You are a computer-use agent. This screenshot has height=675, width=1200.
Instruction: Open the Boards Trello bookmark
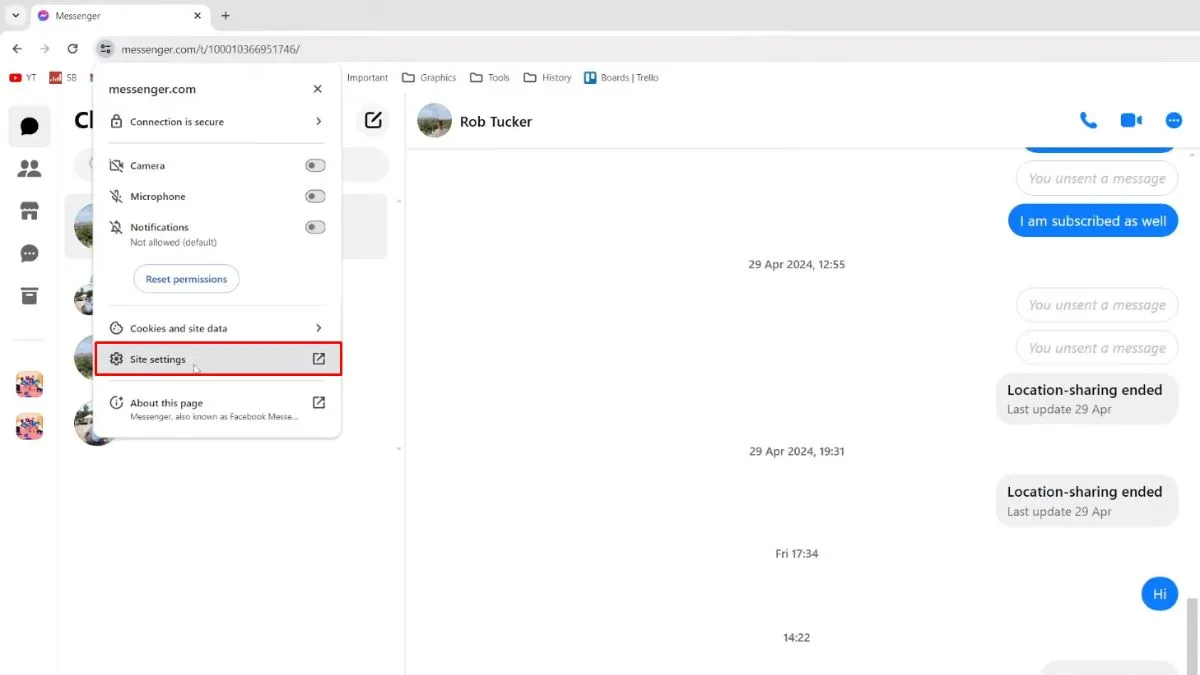tap(621, 77)
